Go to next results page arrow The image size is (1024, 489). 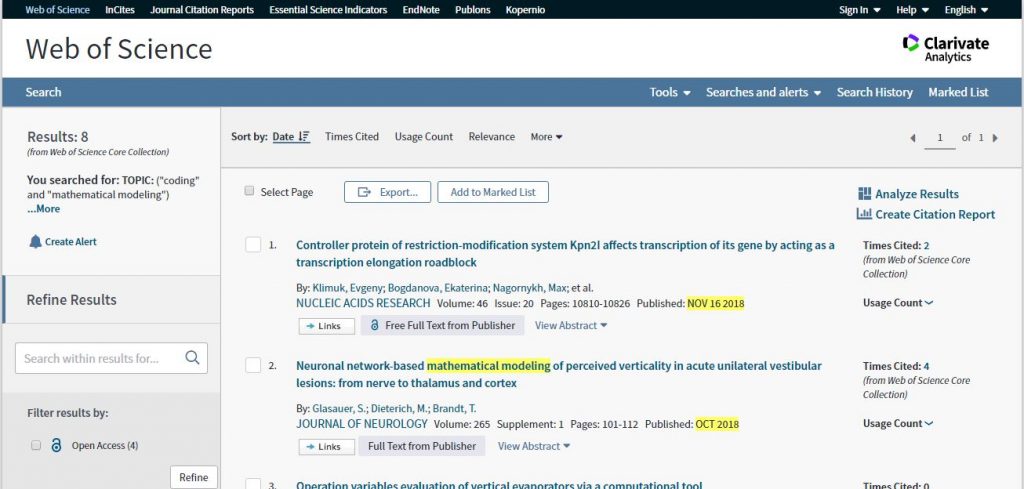[x=995, y=138]
